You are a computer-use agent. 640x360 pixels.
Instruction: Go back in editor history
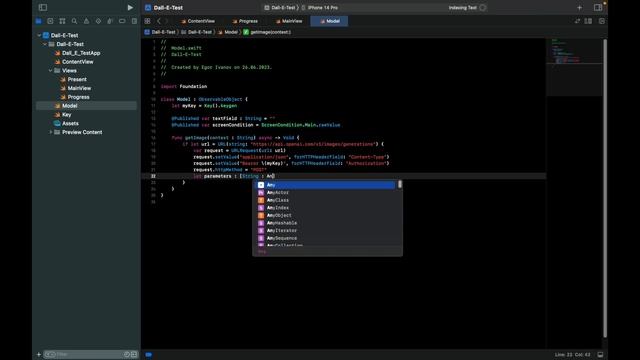tap(159, 21)
